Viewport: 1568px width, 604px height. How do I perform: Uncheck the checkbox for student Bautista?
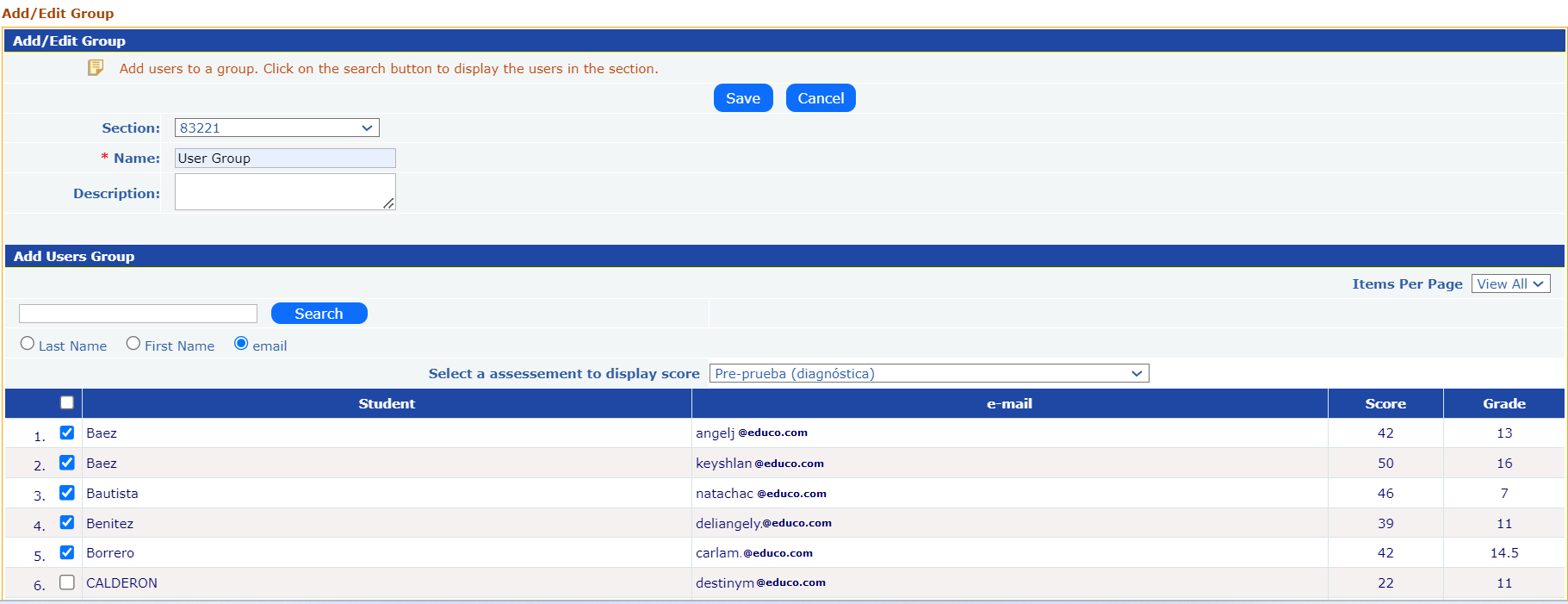(x=67, y=493)
